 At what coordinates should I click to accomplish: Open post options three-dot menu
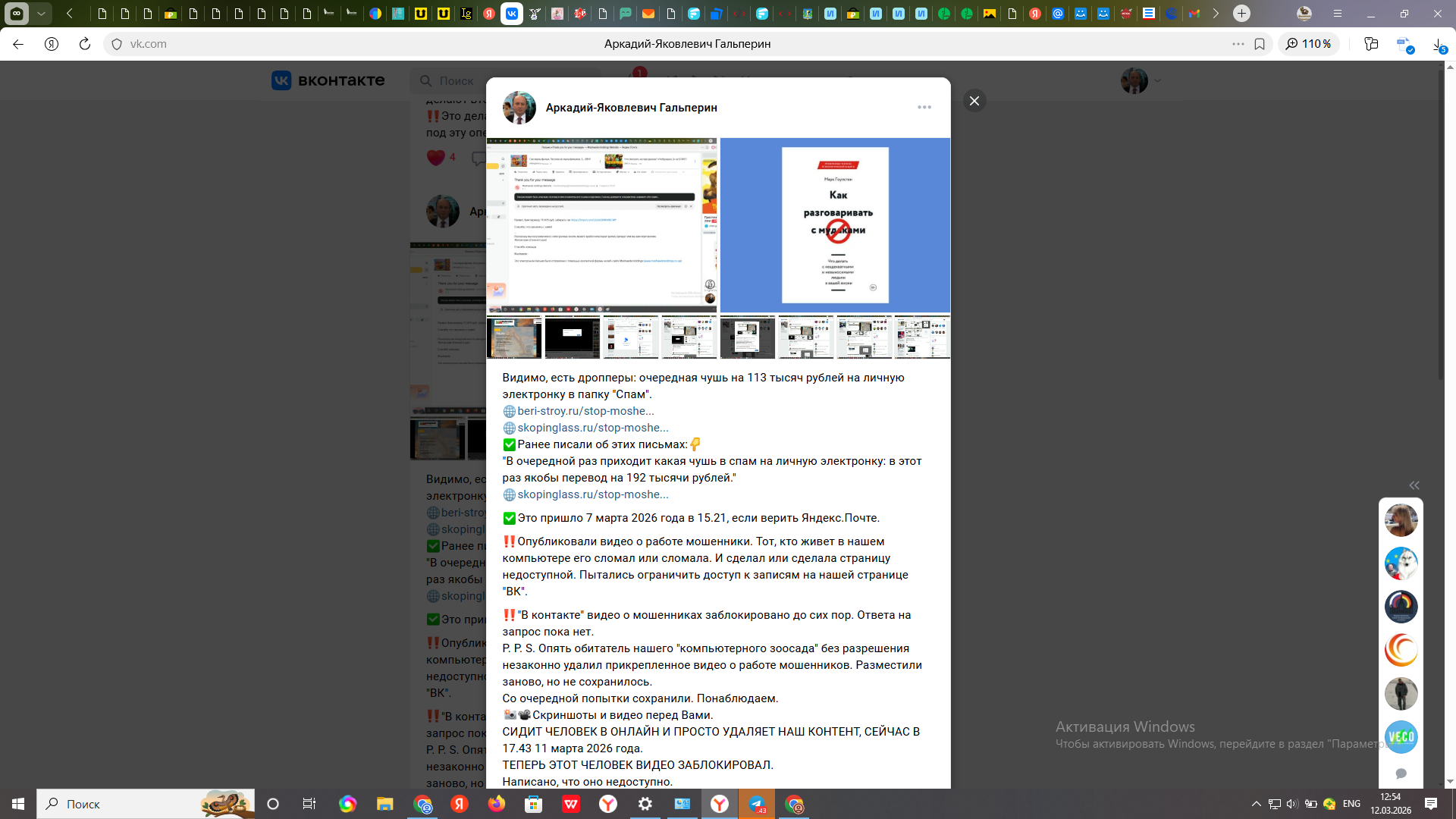click(924, 107)
